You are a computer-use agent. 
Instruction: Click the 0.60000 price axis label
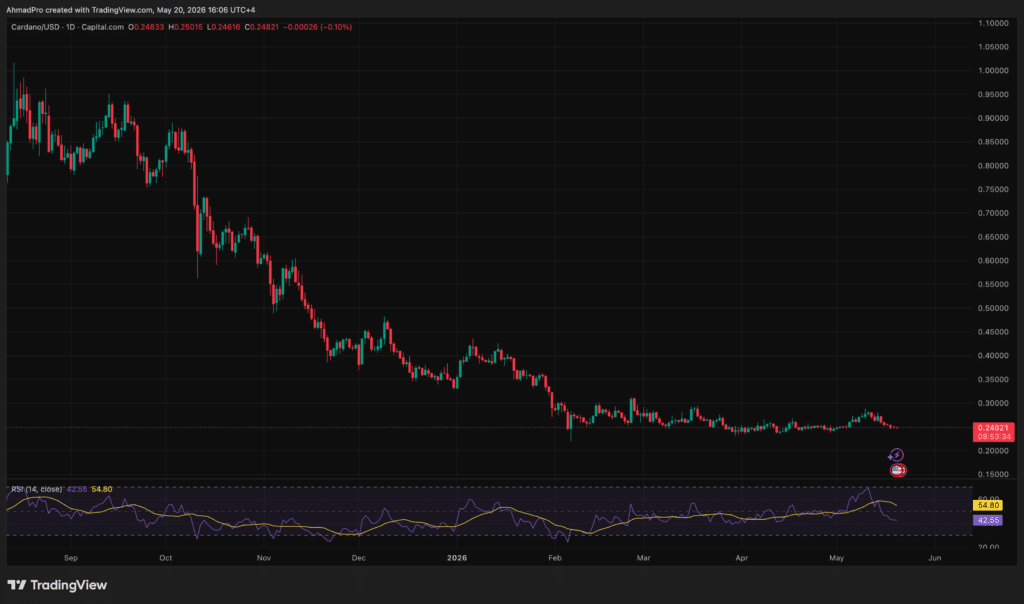point(993,261)
